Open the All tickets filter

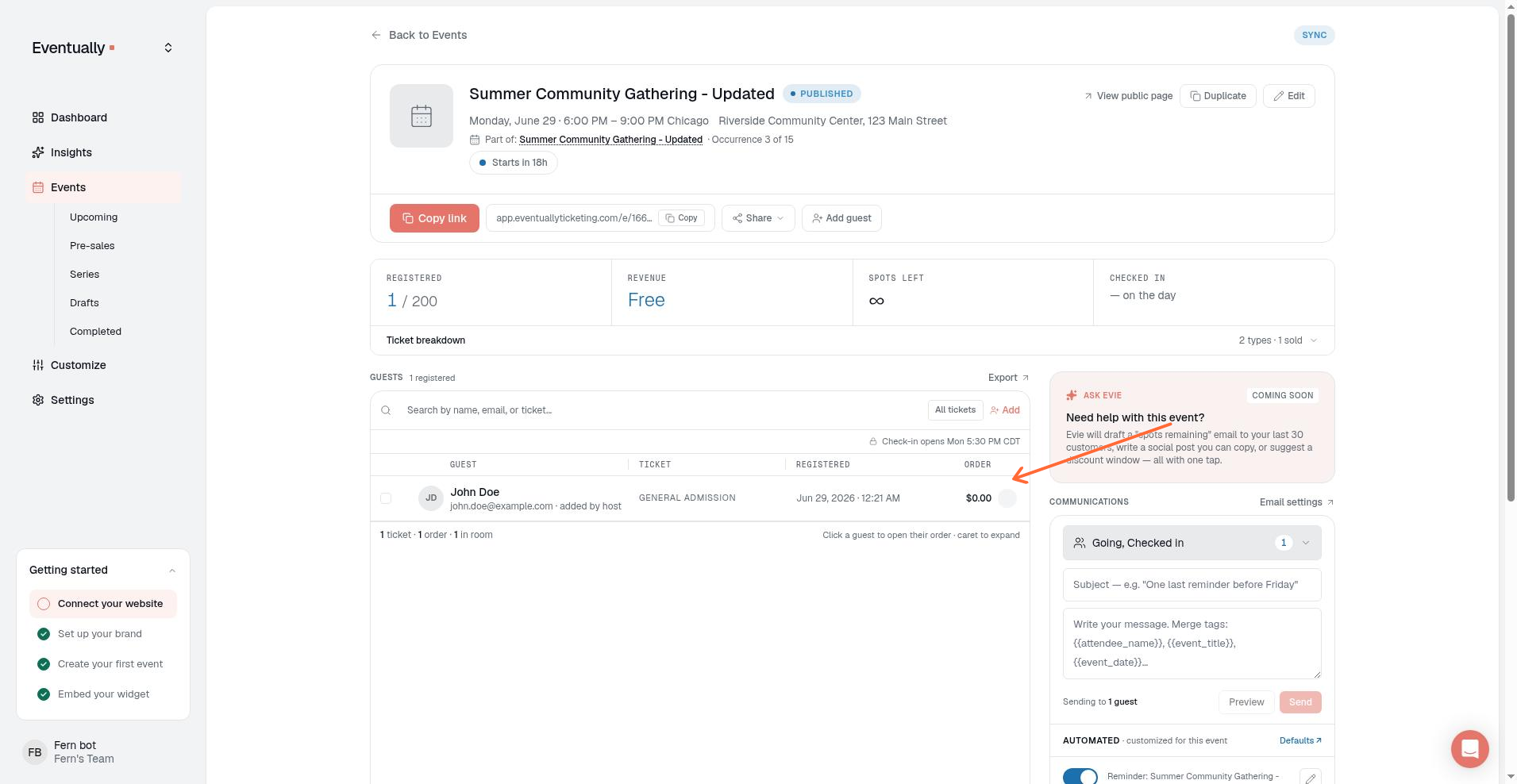click(x=955, y=410)
